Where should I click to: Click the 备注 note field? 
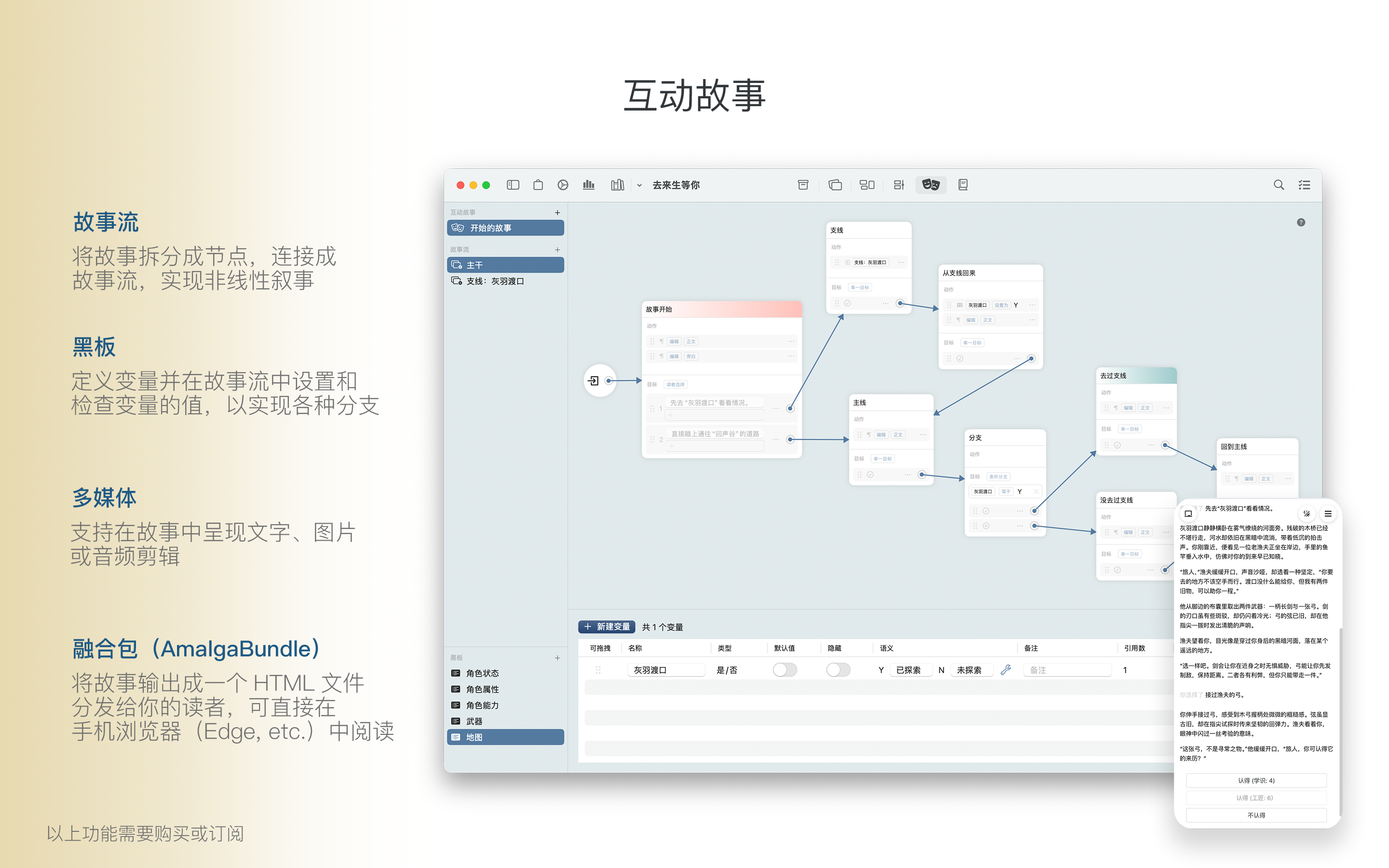coord(1068,670)
